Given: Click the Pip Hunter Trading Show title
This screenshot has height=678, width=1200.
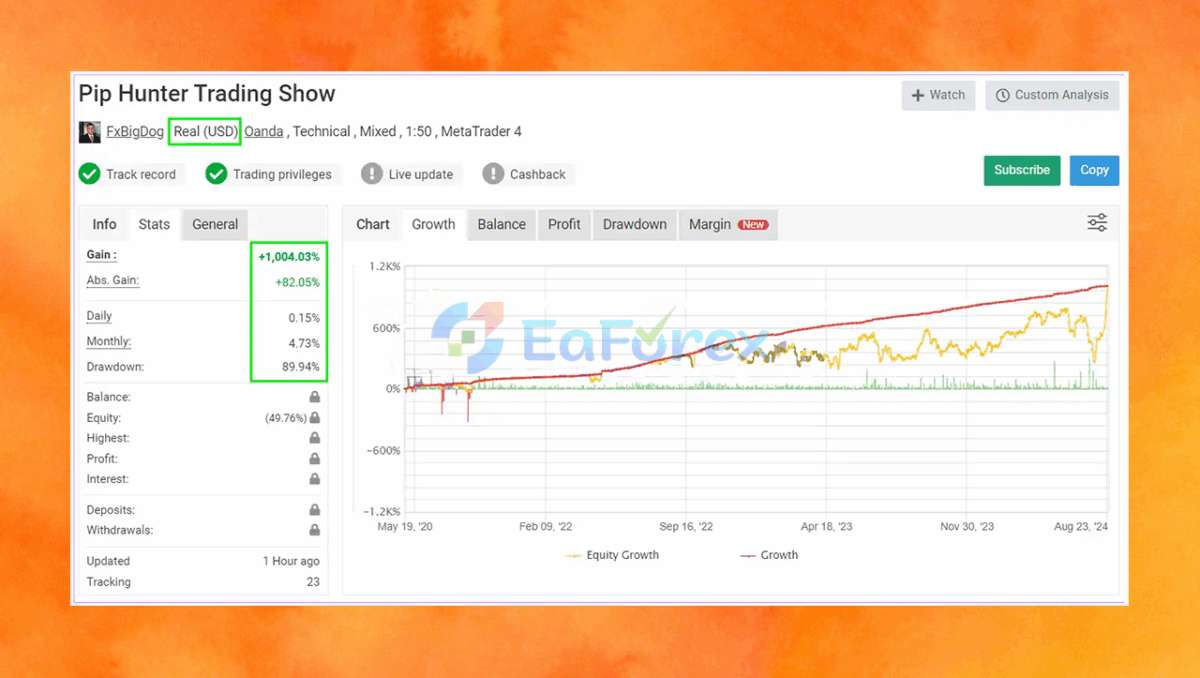Looking at the screenshot, I should (x=207, y=94).
